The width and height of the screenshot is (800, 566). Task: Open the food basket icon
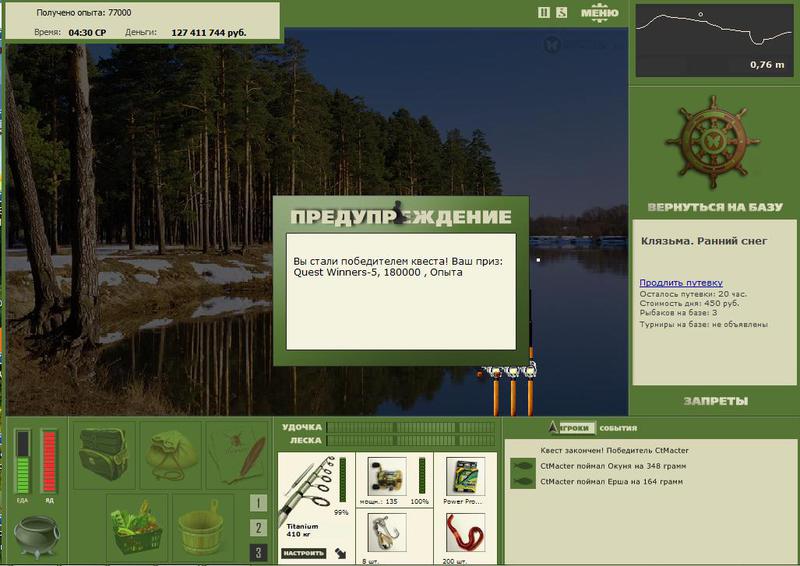coord(137,527)
